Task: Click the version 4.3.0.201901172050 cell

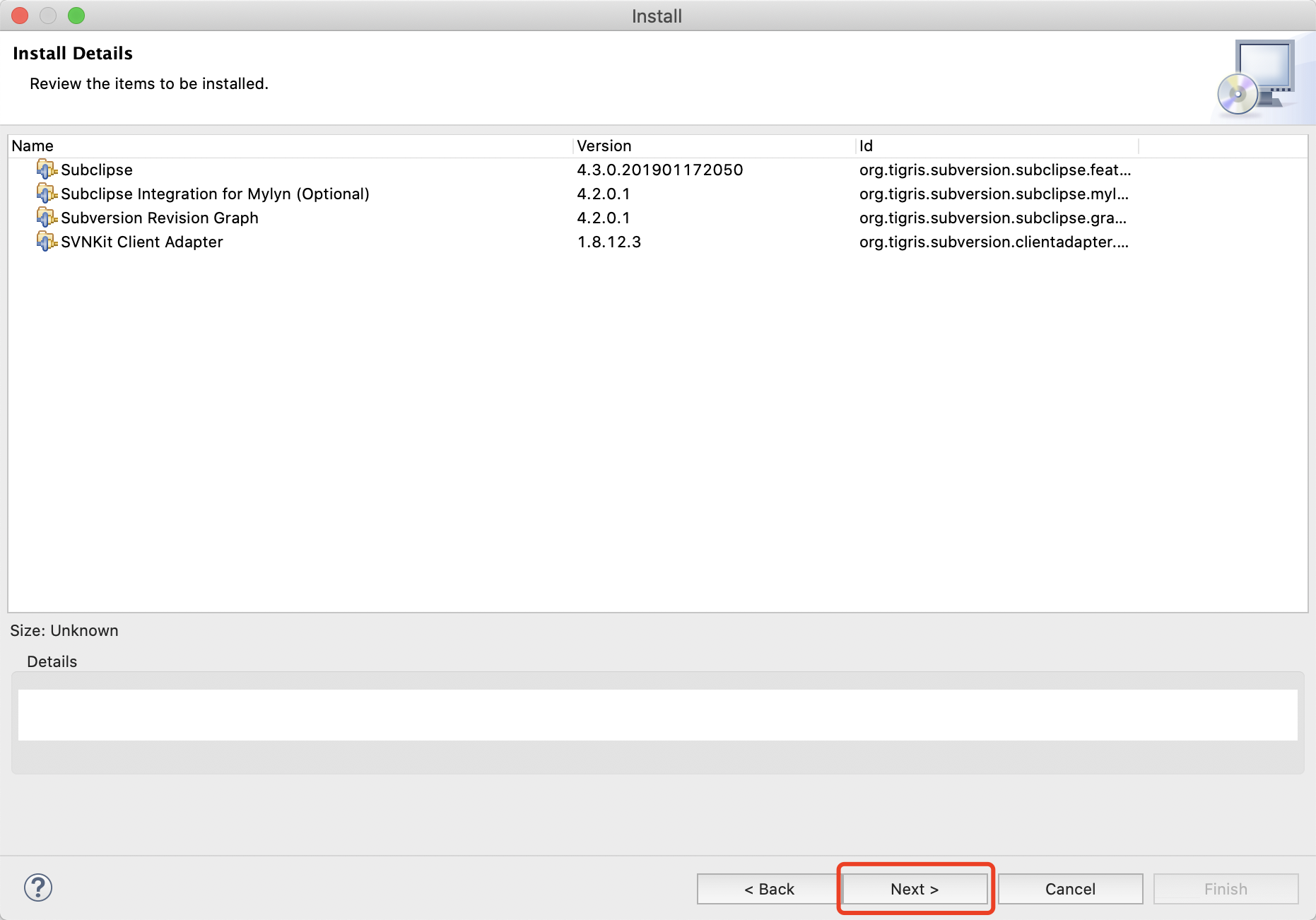Action: [x=660, y=170]
